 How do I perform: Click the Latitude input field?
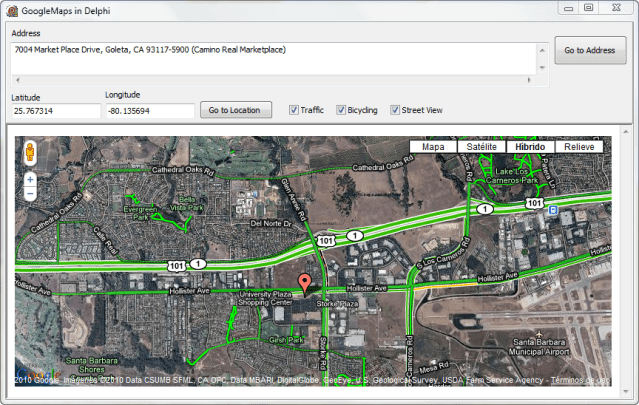(52, 111)
